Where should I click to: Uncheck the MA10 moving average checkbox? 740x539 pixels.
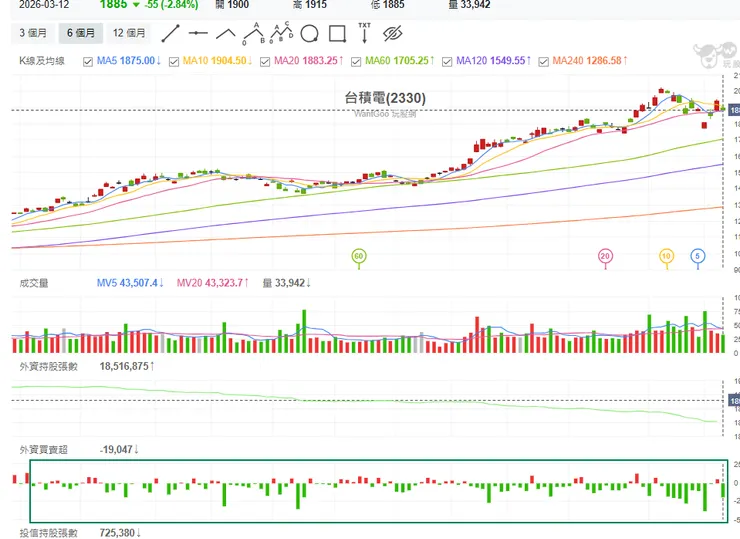(174, 62)
